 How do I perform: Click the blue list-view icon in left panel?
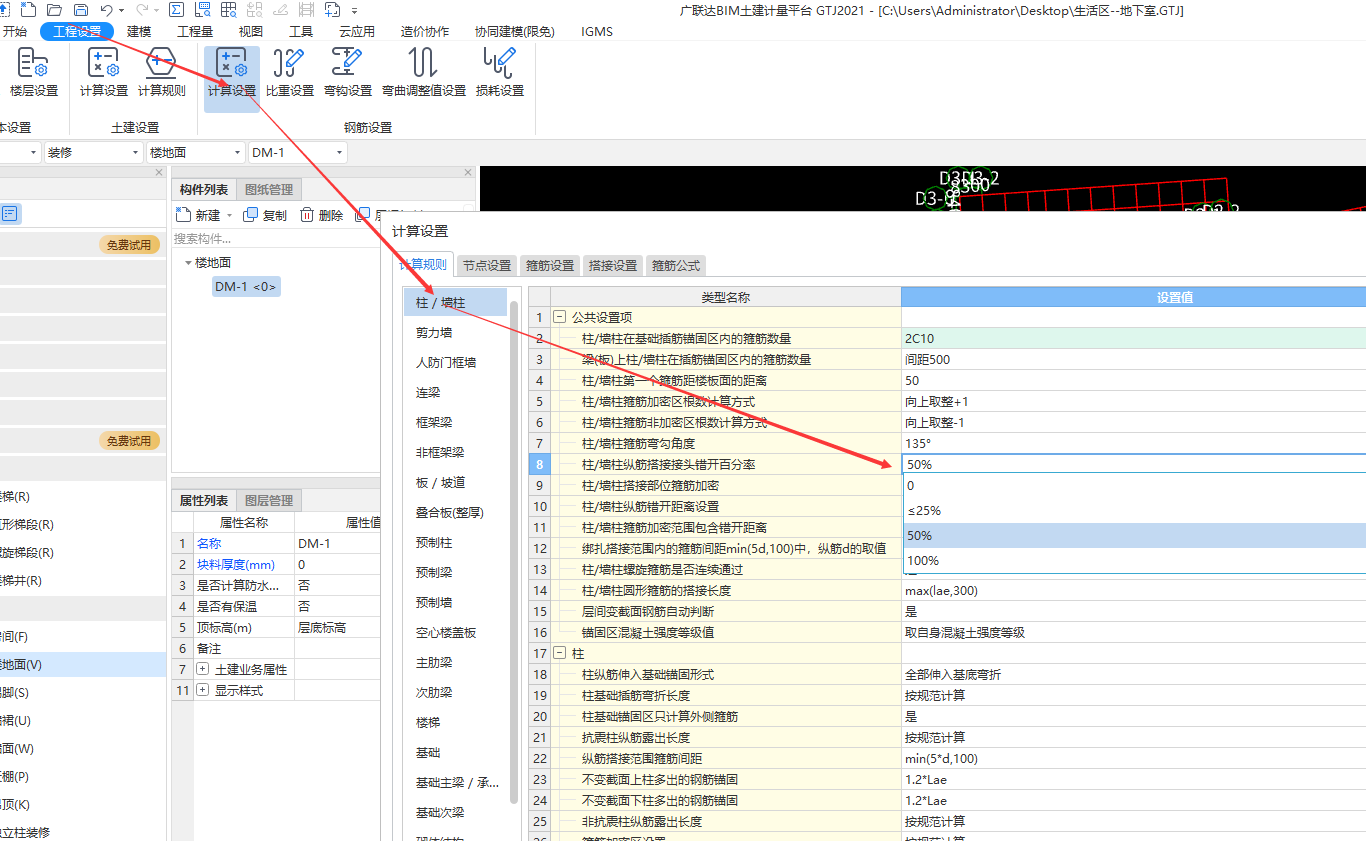10,213
